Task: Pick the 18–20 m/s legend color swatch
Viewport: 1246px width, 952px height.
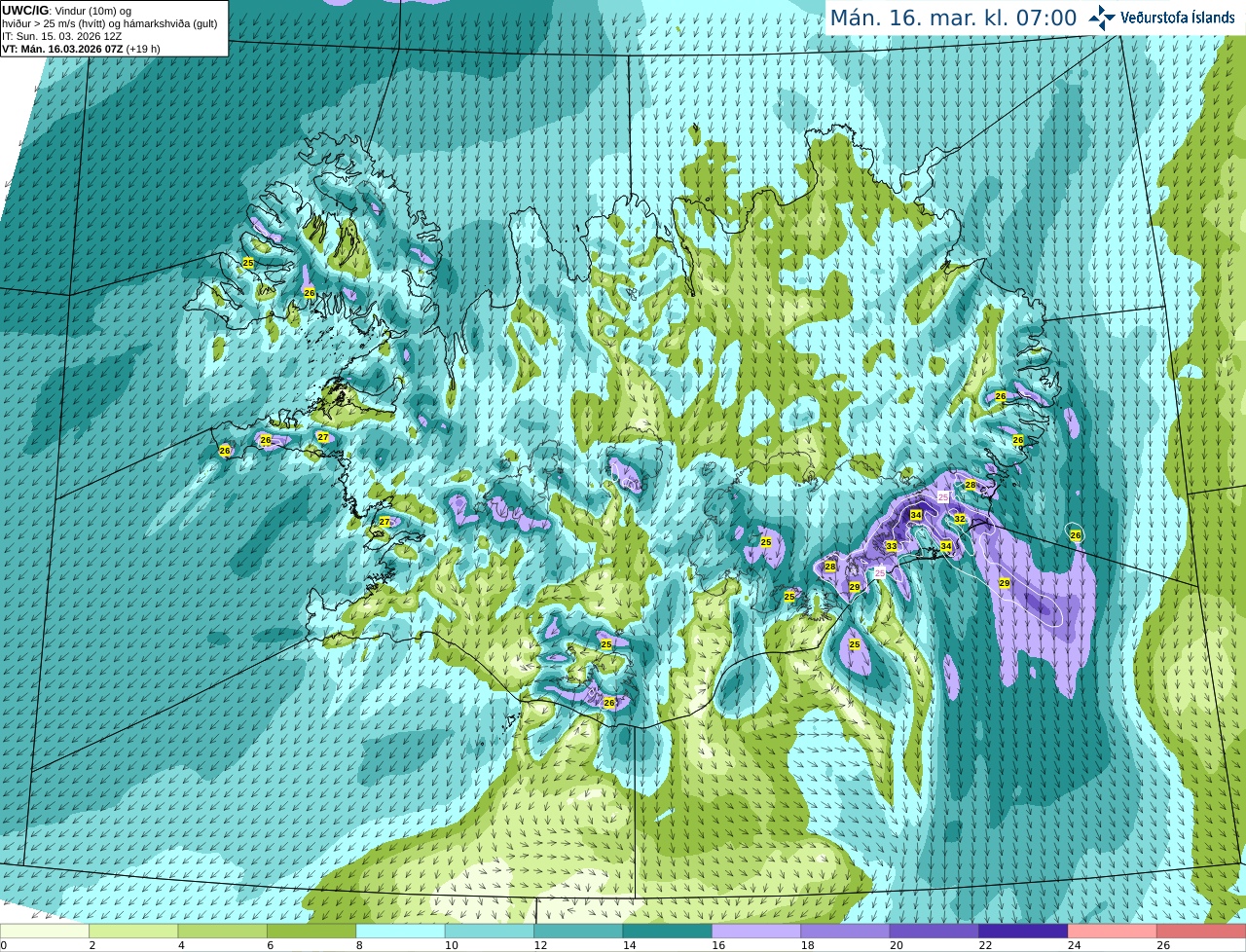Action: [846, 932]
